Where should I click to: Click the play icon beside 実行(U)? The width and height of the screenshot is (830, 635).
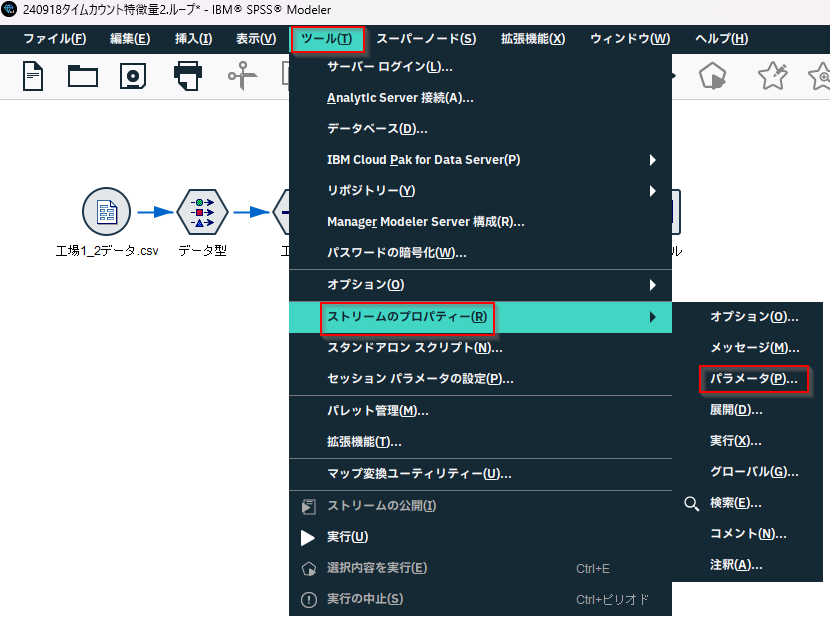[x=308, y=537]
